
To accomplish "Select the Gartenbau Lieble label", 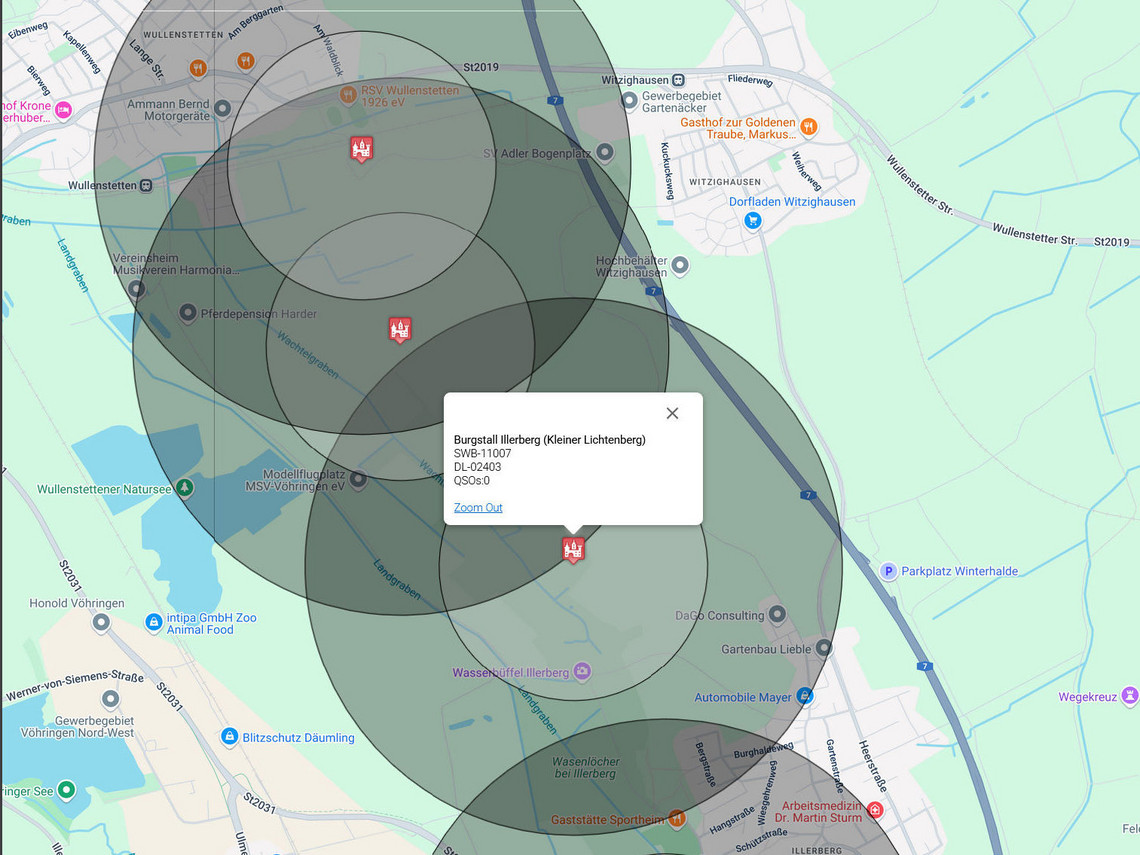I will point(766,649).
